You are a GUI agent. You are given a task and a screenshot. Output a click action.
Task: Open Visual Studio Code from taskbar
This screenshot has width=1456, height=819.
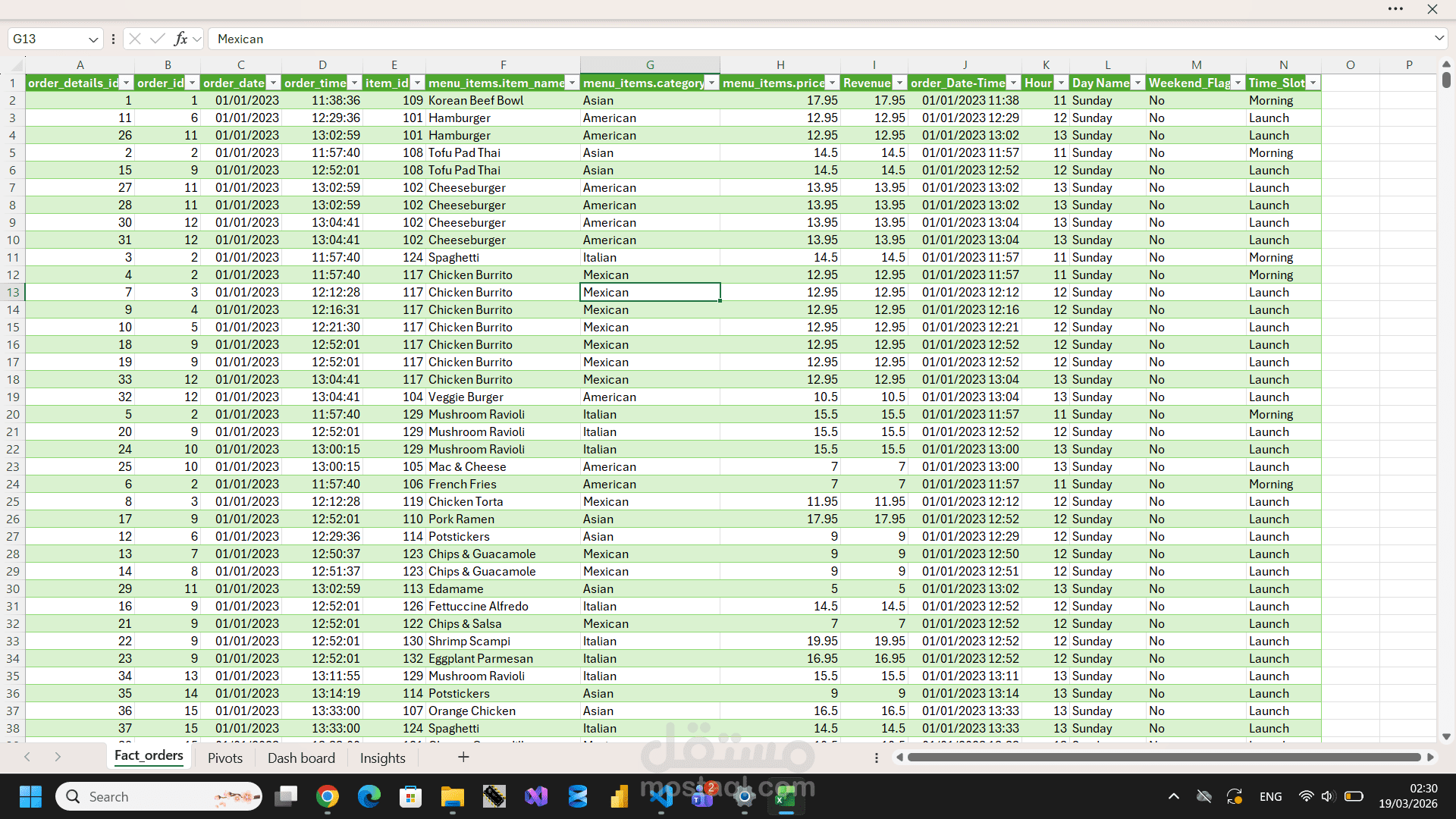661,796
